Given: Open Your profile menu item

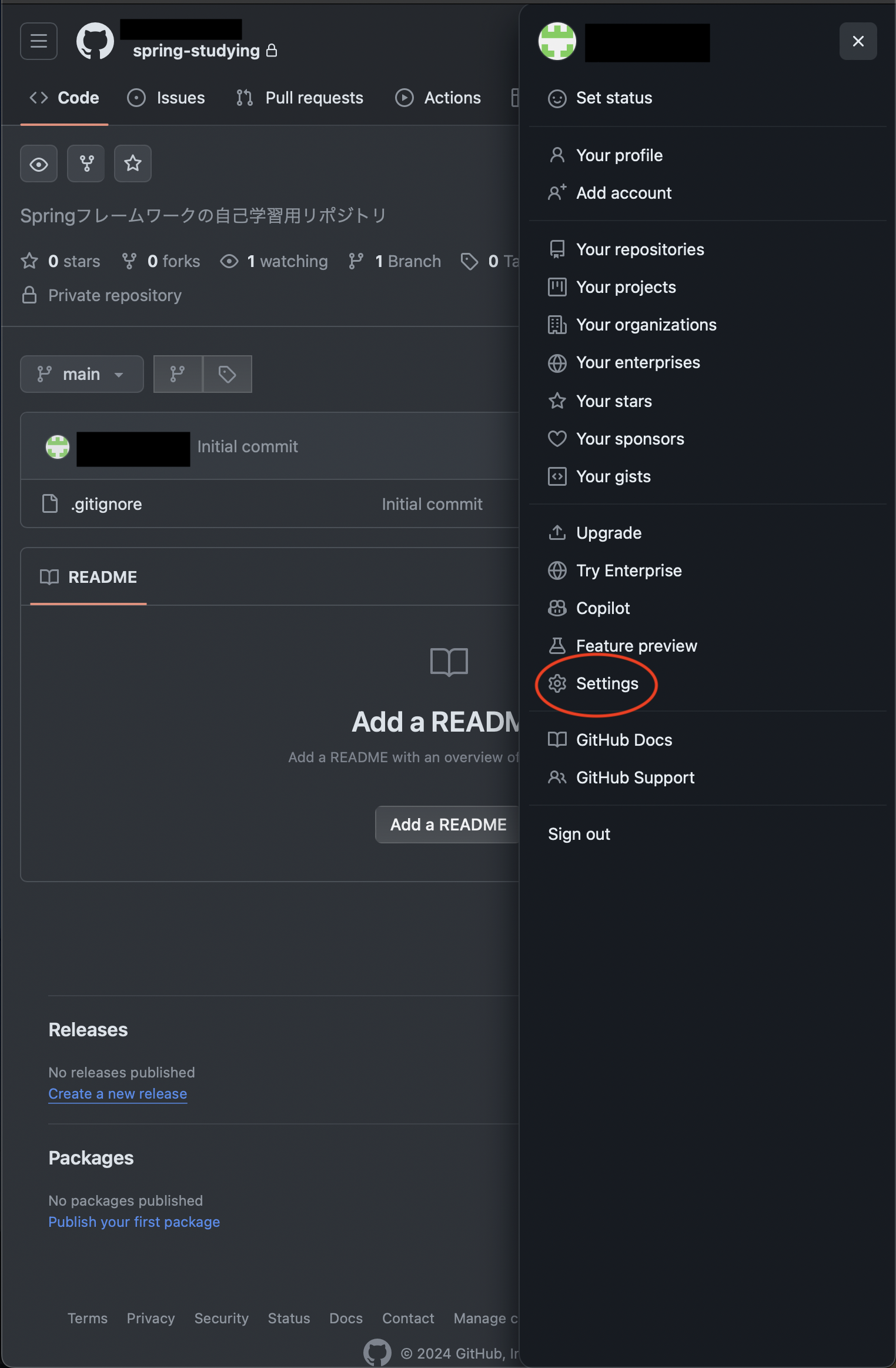Looking at the screenshot, I should (x=708, y=155).
